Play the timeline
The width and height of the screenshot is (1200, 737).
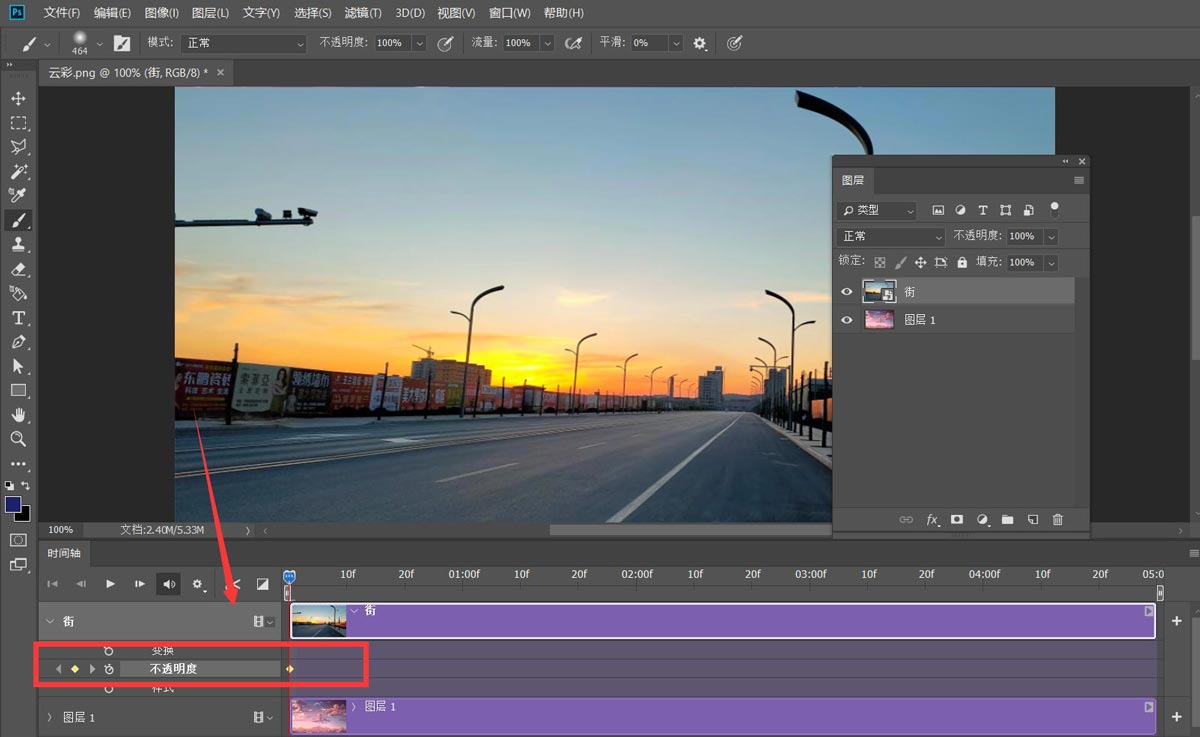[111, 584]
